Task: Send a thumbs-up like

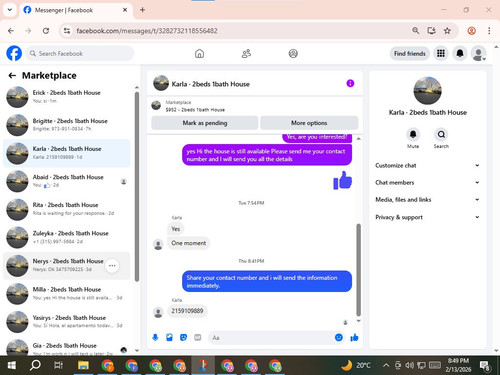Action: (x=354, y=338)
